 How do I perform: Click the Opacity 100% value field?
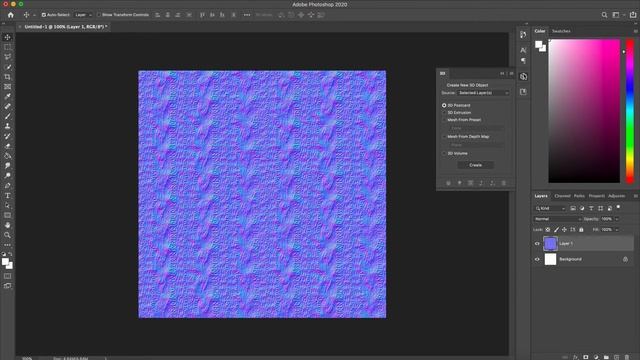[x=607, y=219]
